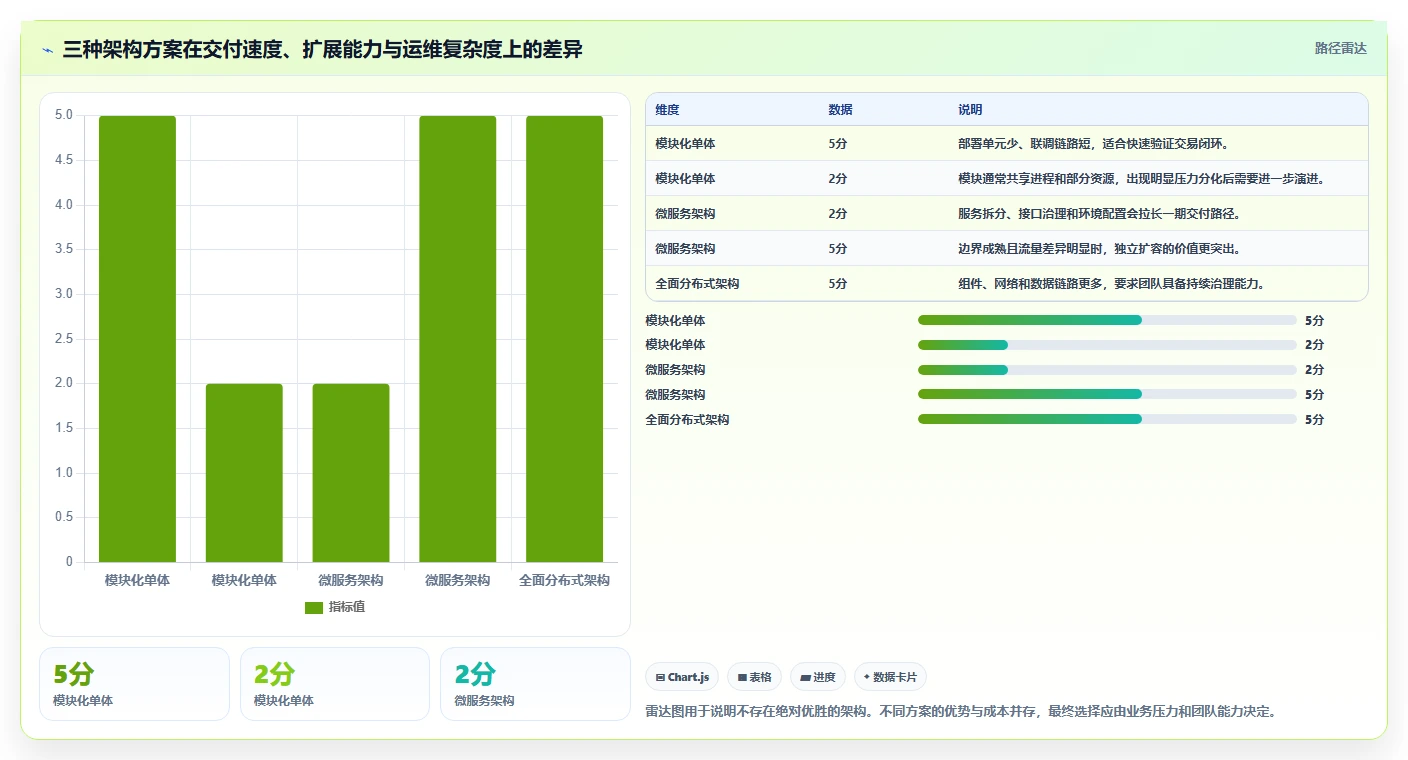
Task: Click the 2.5 y-axis tick label
Action: (63, 339)
